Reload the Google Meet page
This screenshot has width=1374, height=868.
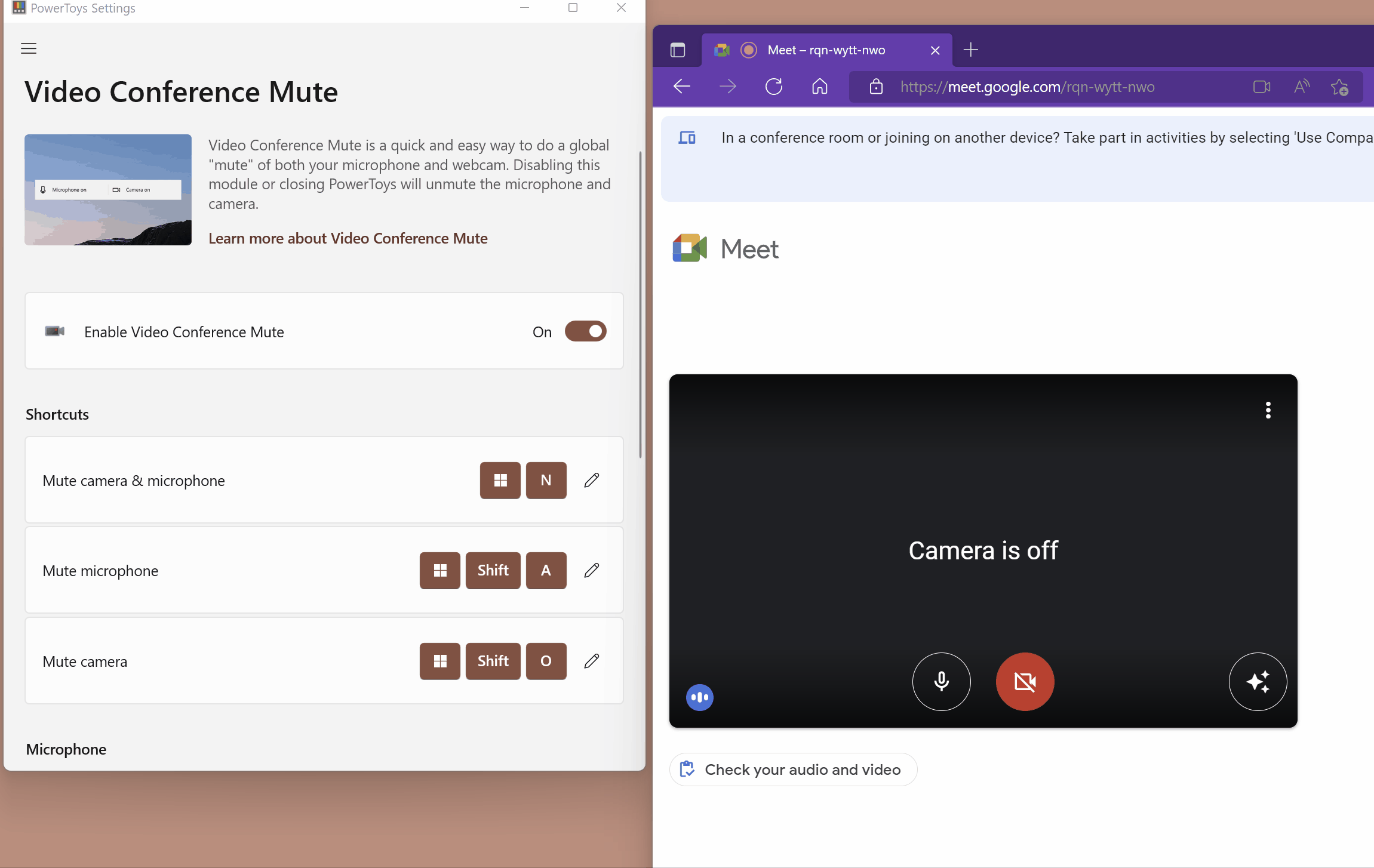coord(773,87)
